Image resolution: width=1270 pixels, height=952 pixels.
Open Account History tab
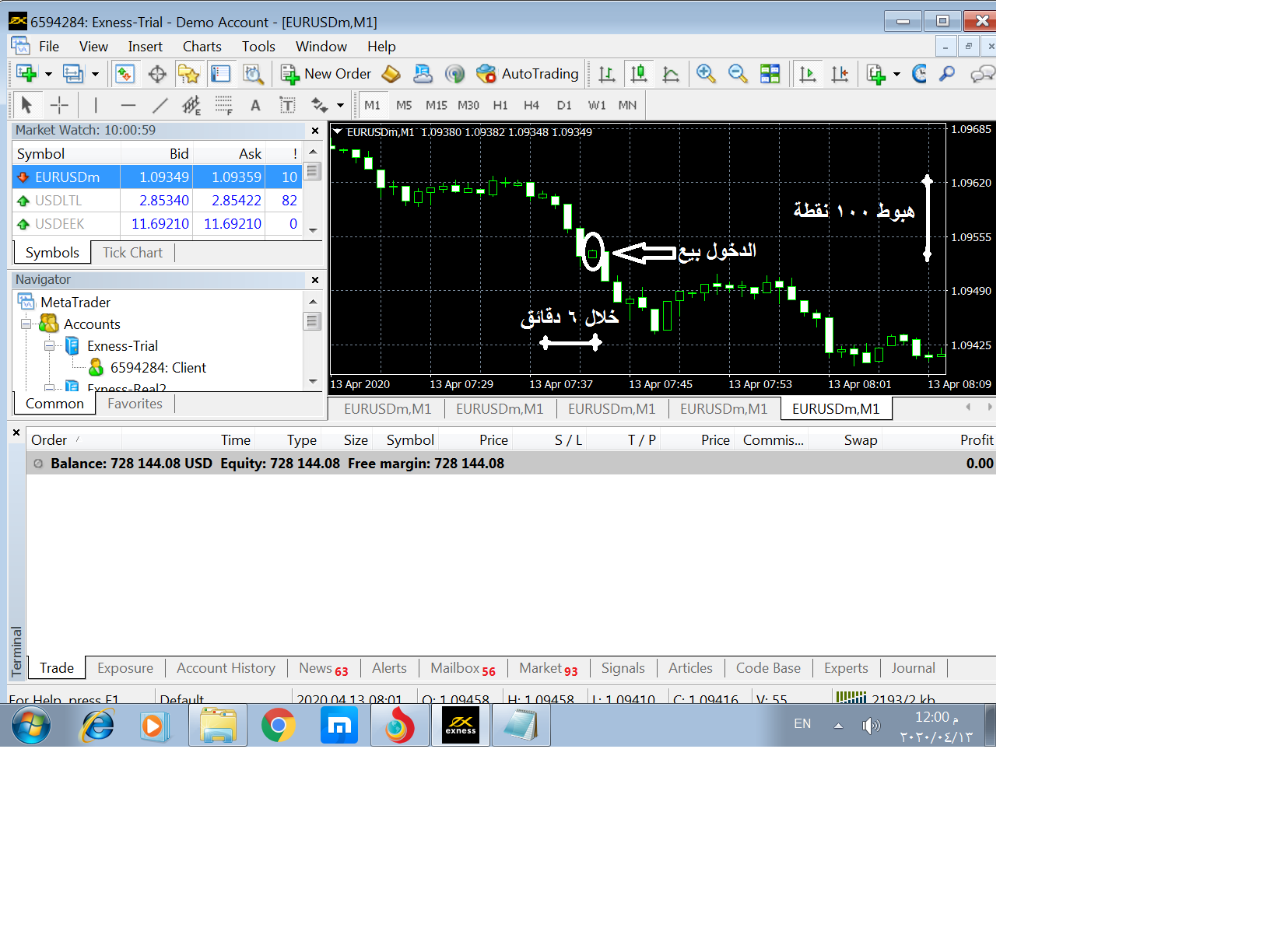[x=226, y=668]
